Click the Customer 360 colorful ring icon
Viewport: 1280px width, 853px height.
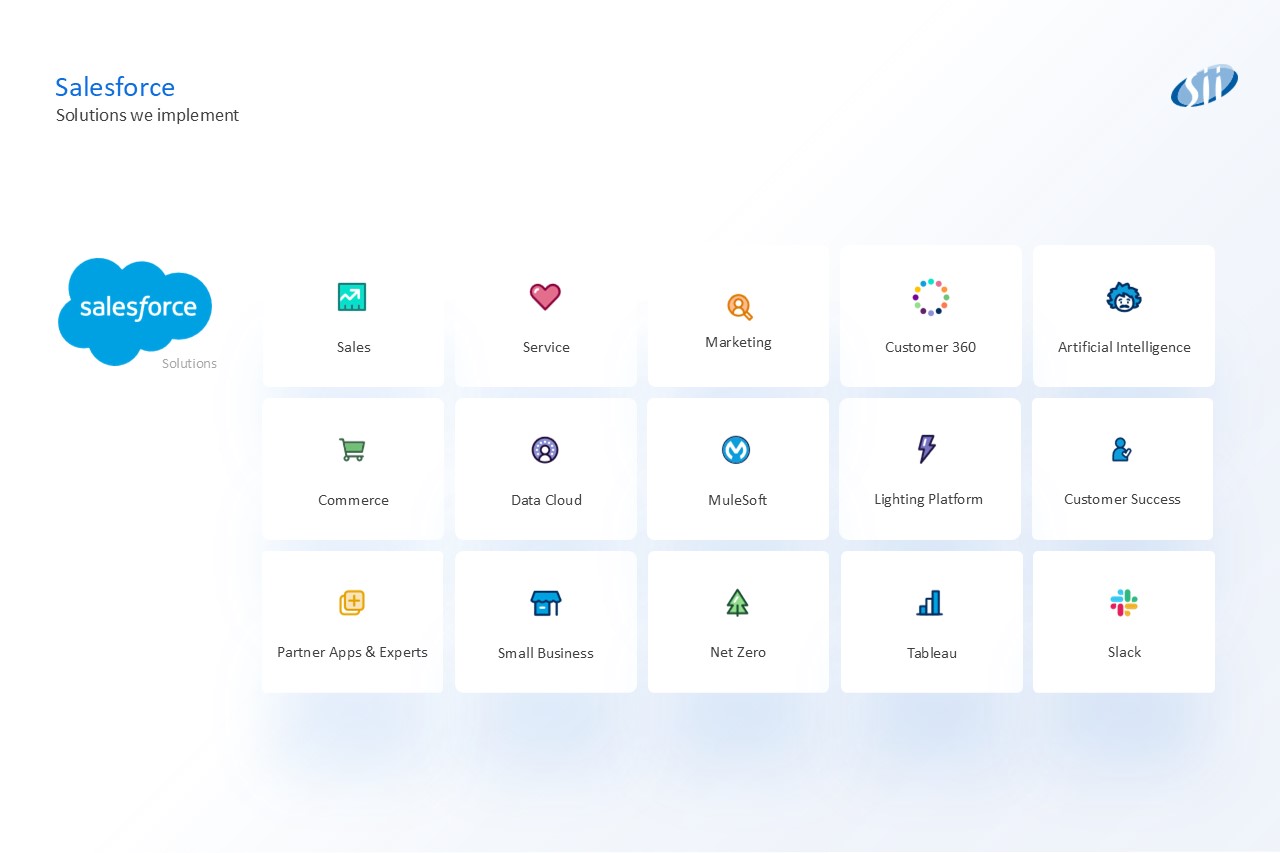pyautogui.click(x=930, y=297)
